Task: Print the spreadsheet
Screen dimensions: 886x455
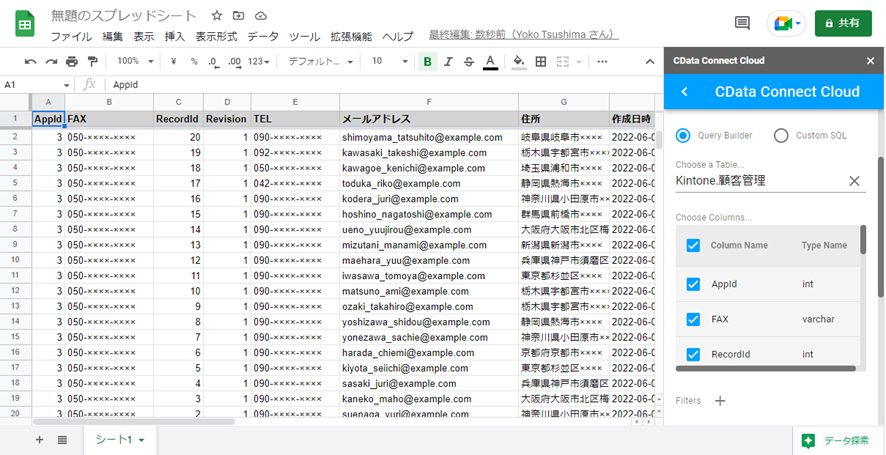Action: coord(72,62)
